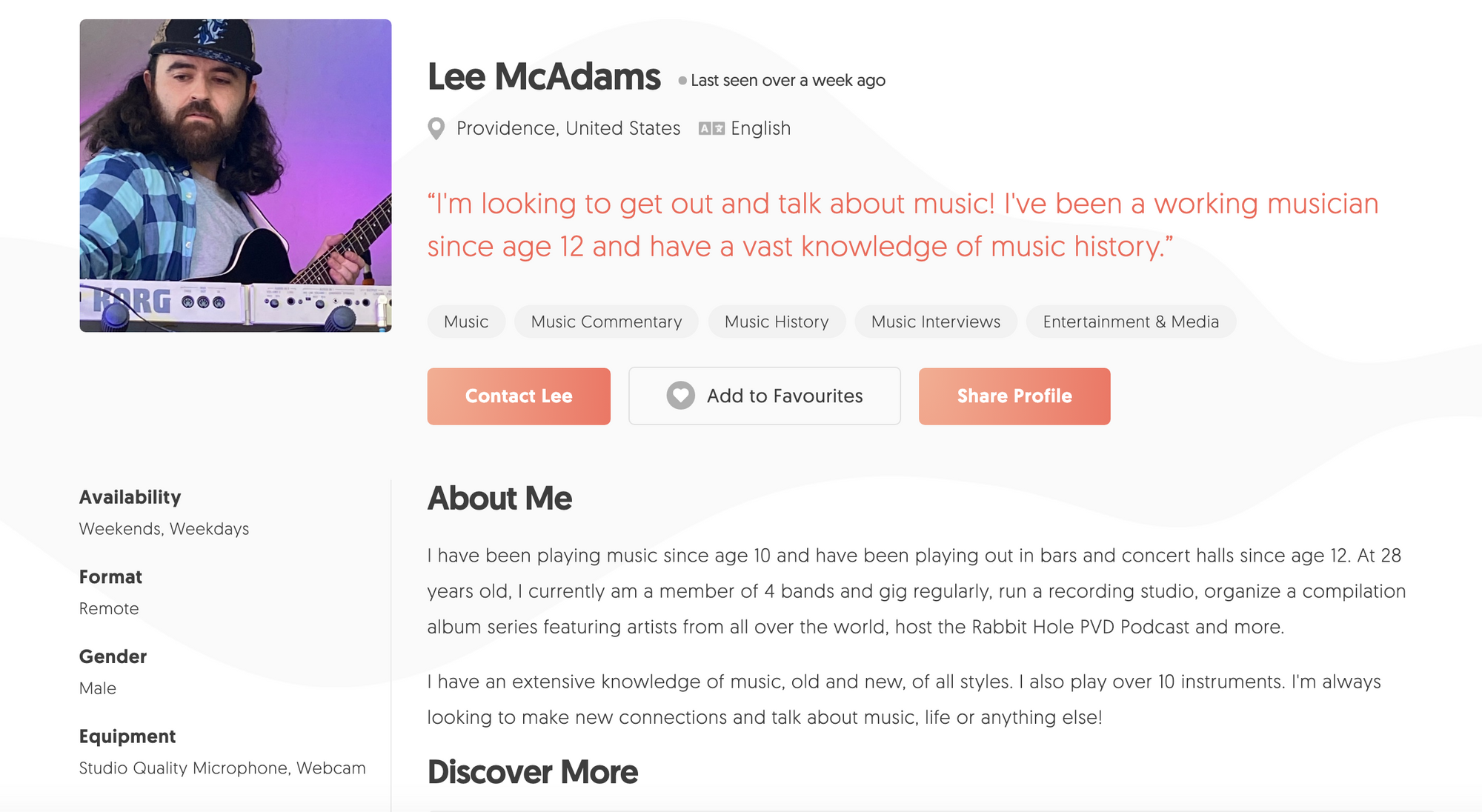Click the English language label
The width and height of the screenshot is (1482, 812).
point(759,127)
